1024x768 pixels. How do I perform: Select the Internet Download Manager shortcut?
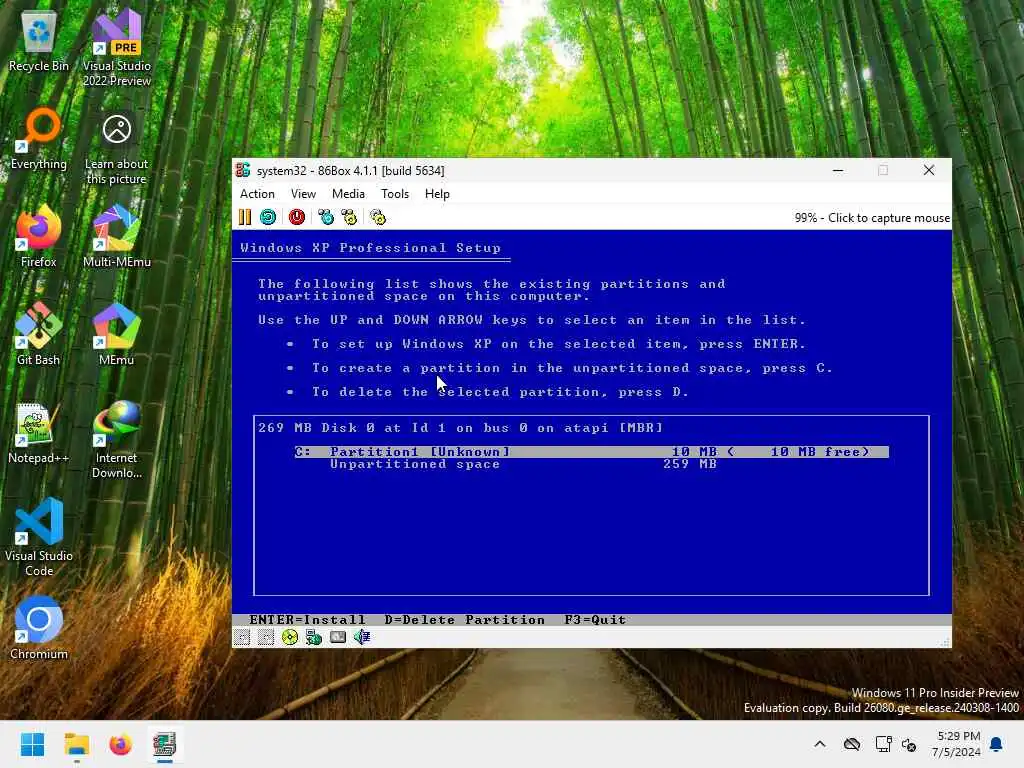point(117,441)
